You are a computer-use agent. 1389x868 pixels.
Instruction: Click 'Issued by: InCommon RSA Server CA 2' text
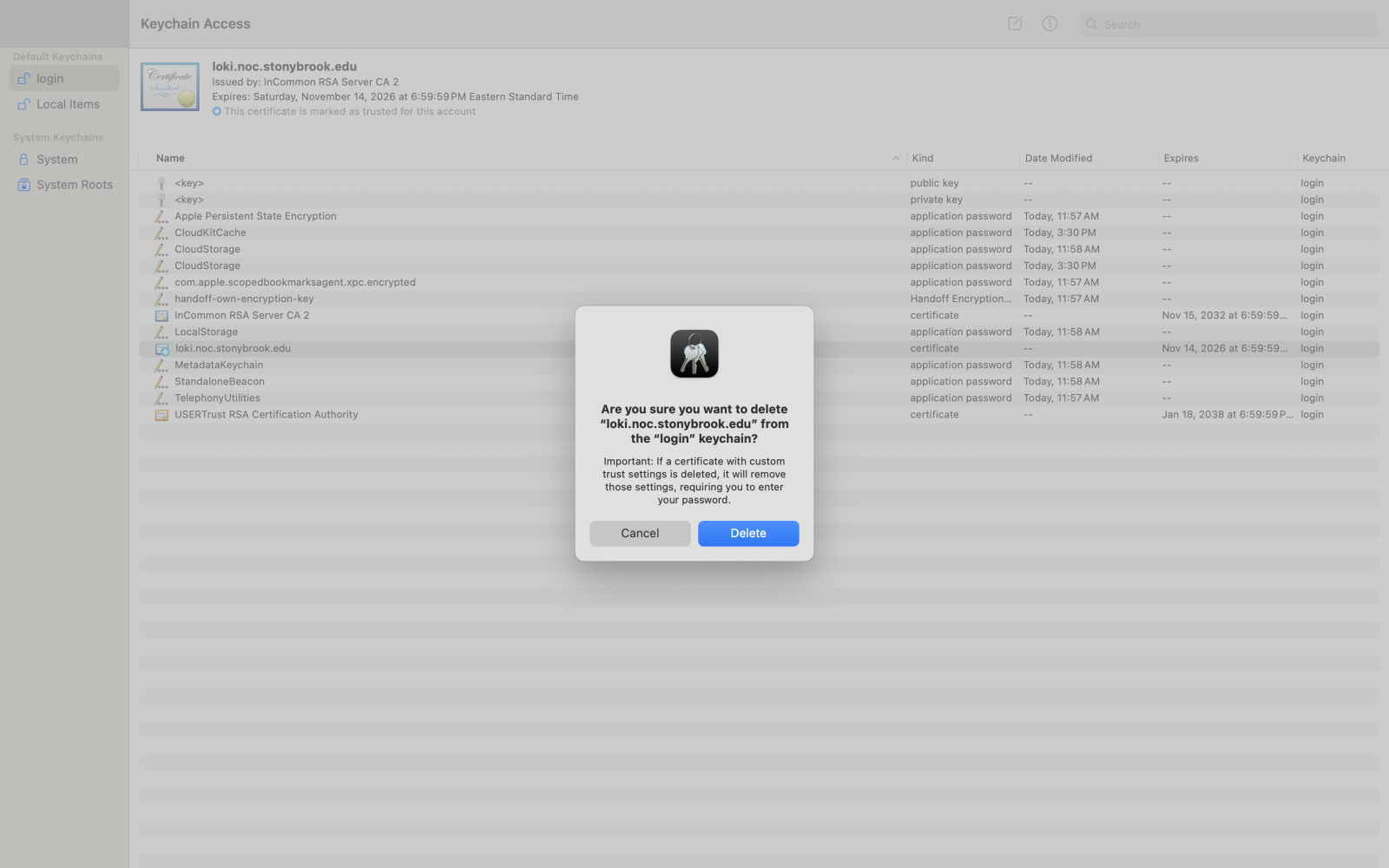[306, 82]
